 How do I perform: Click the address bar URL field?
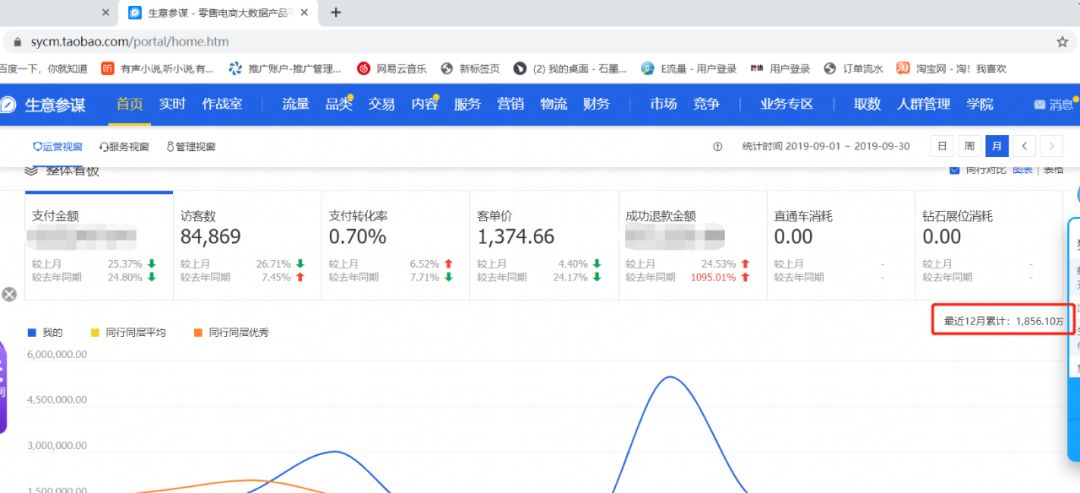point(129,42)
